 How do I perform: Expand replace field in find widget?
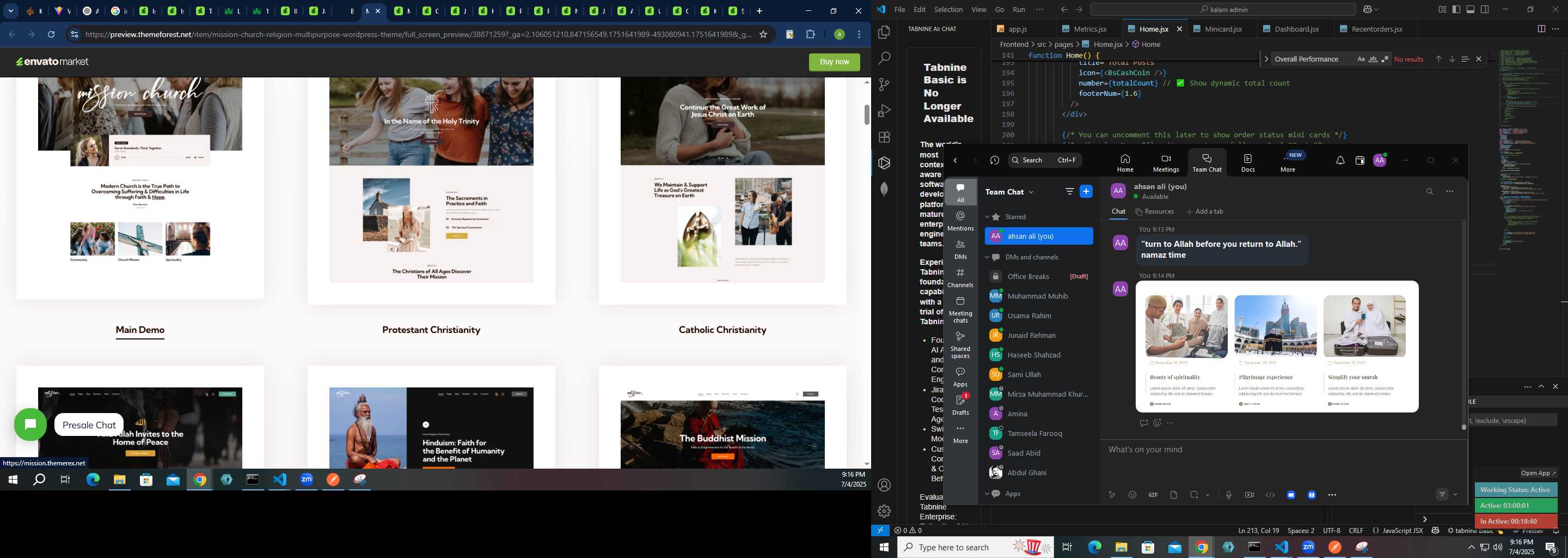tap(1266, 59)
